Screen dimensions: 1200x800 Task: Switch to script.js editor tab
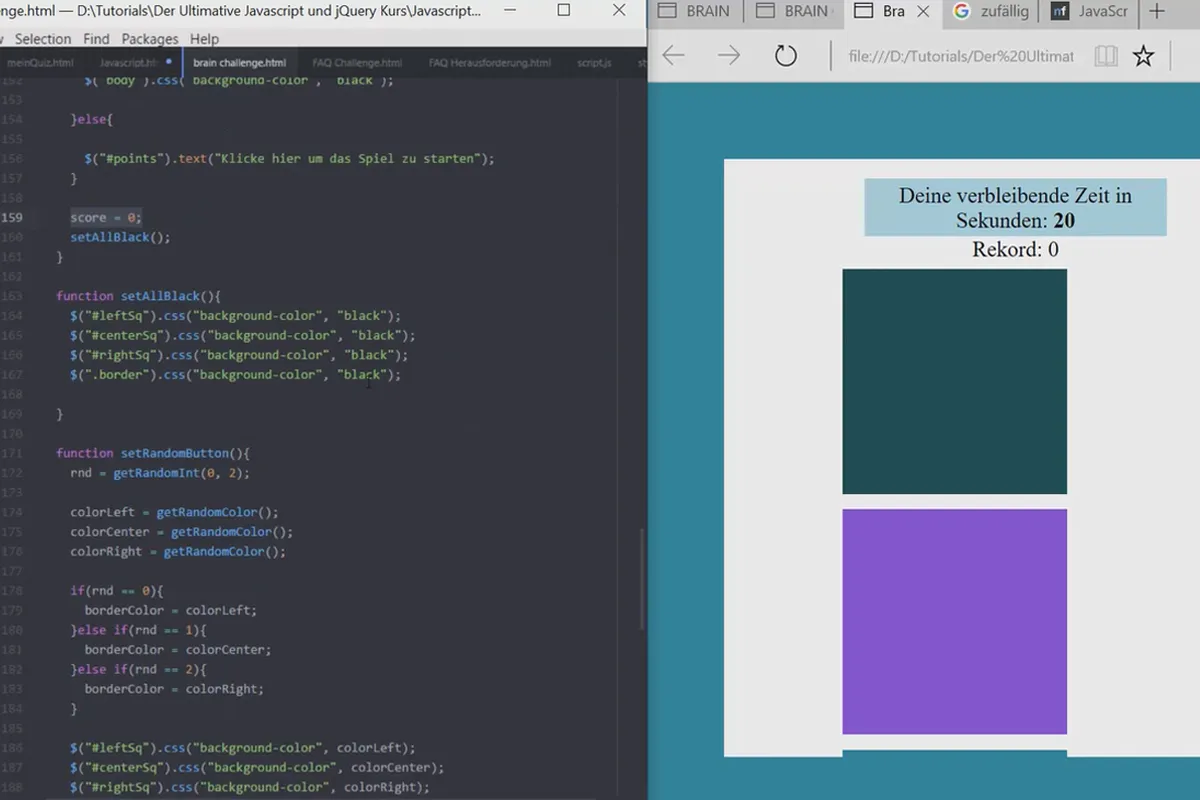click(594, 62)
